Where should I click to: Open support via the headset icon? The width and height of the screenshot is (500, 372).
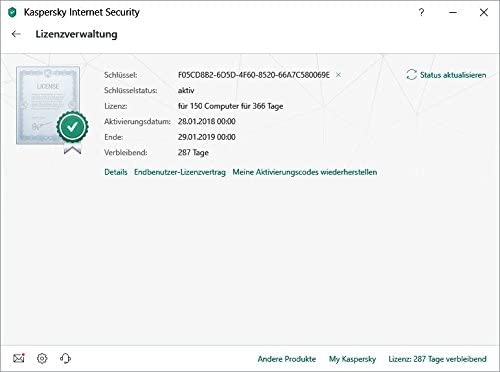[65, 358]
